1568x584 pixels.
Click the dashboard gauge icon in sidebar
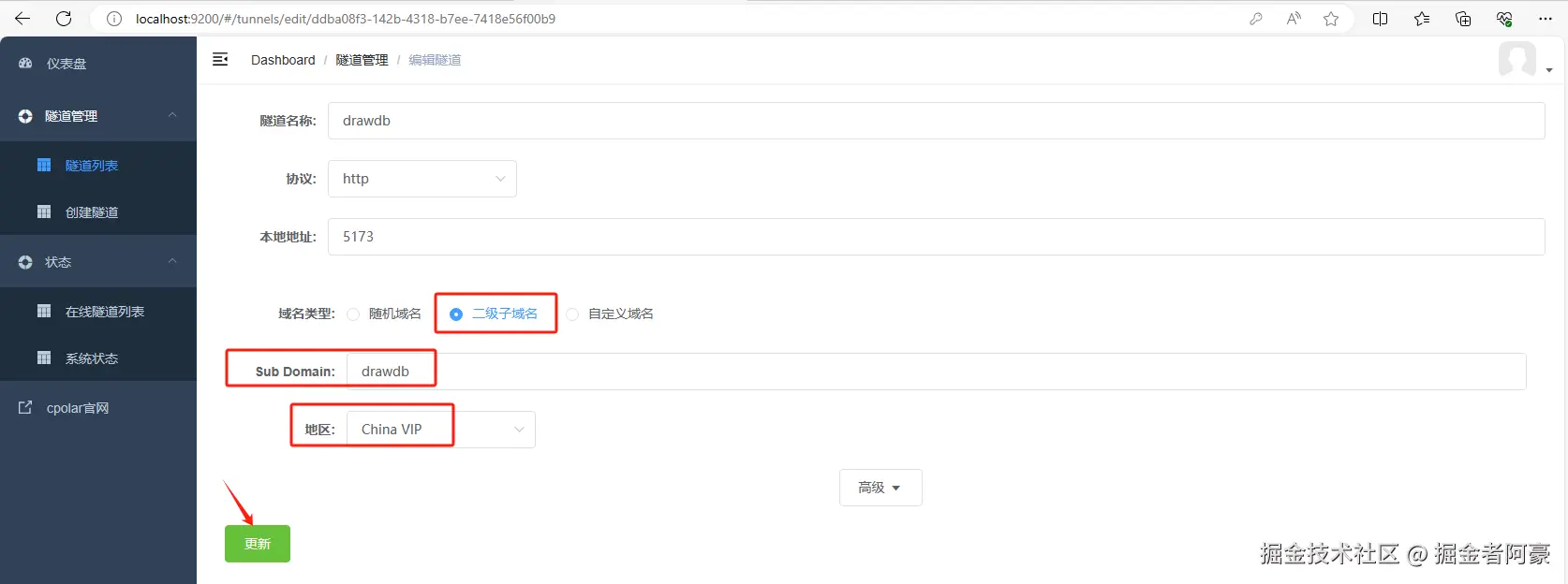pos(25,64)
